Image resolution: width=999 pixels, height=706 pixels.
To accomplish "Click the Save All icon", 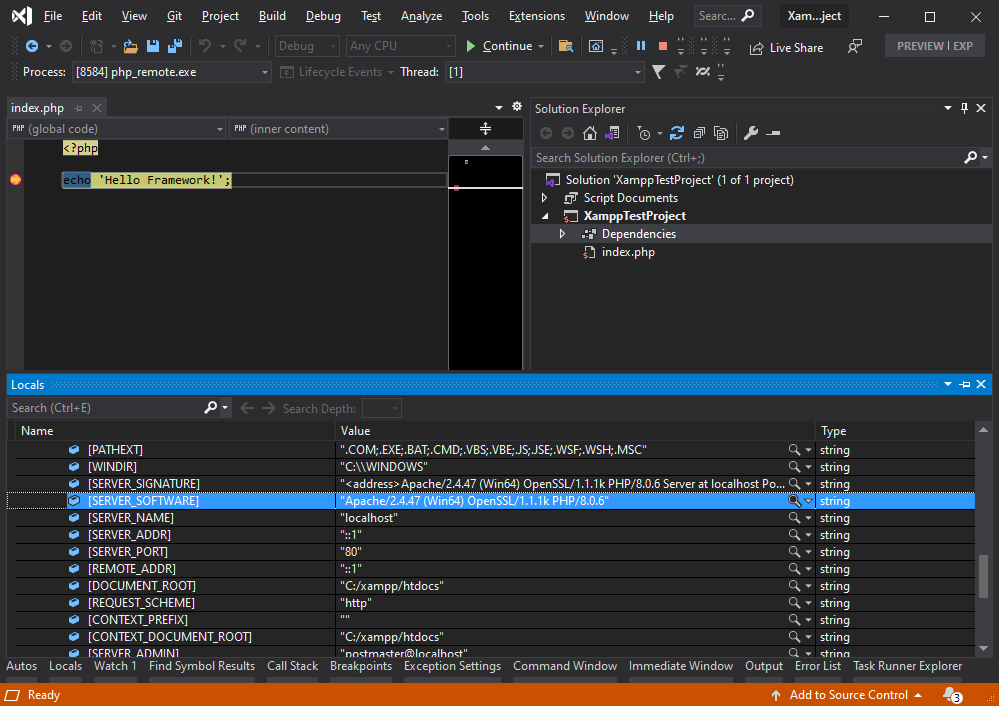I will pyautogui.click(x=175, y=46).
